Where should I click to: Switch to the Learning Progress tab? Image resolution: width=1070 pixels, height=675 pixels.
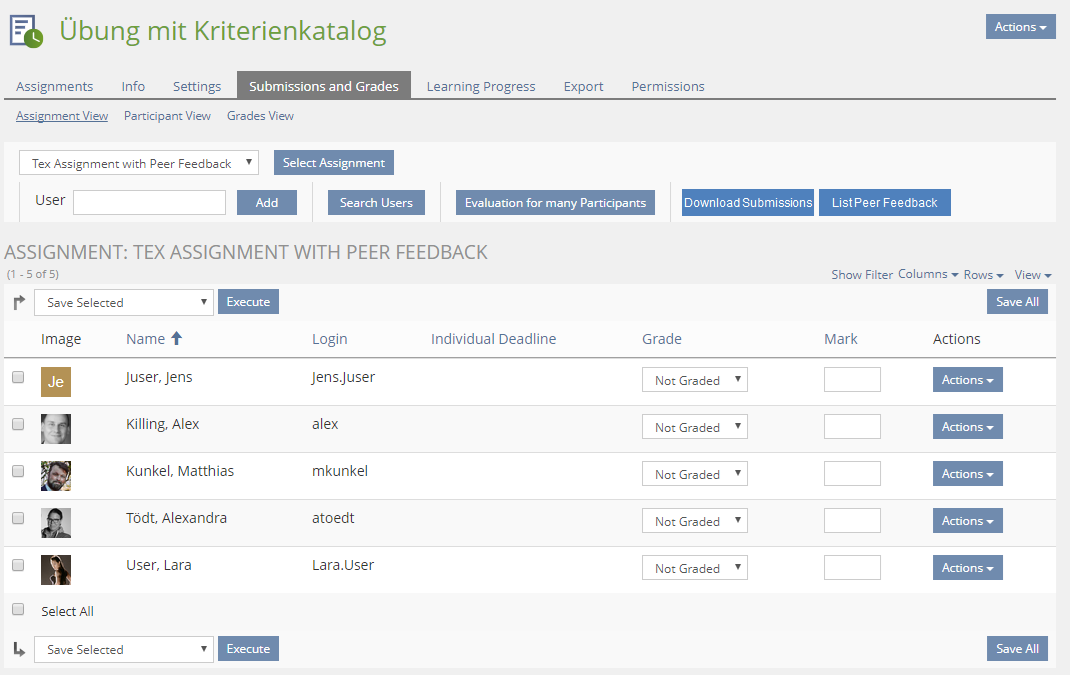point(480,86)
